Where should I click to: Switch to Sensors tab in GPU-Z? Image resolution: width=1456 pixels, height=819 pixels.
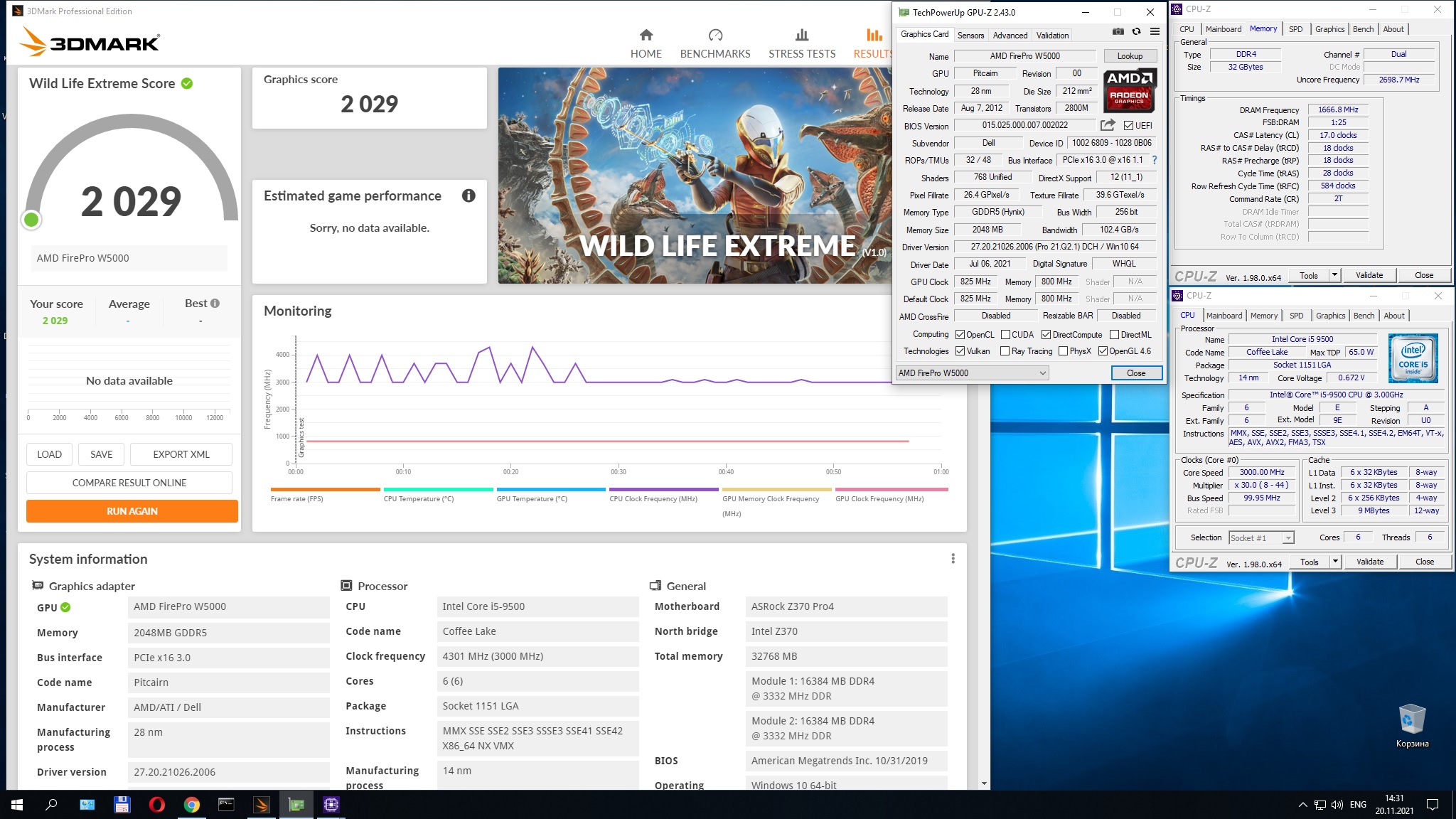pos(970,35)
